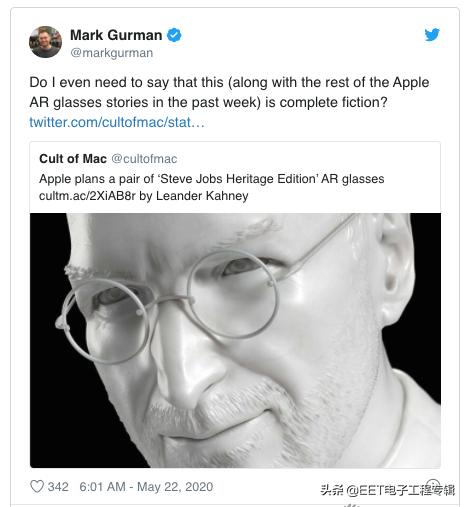The image size is (466, 507).
Task: Click the word 'Apple' in the main tweet
Action: (x=411, y=83)
